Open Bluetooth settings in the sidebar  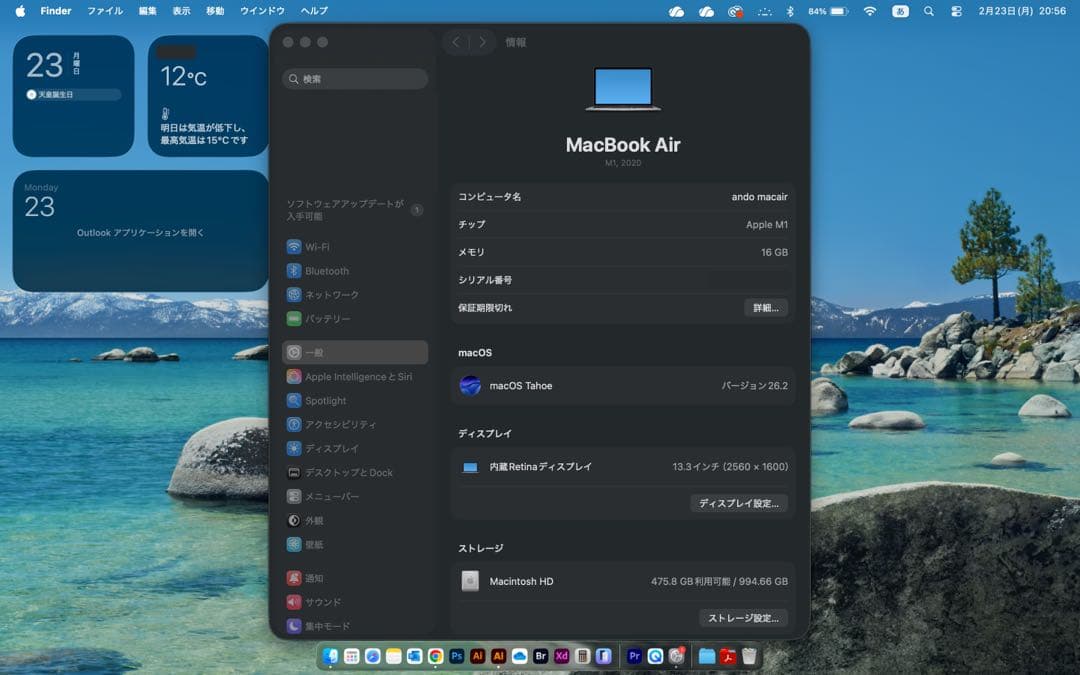tap(355, 271)
